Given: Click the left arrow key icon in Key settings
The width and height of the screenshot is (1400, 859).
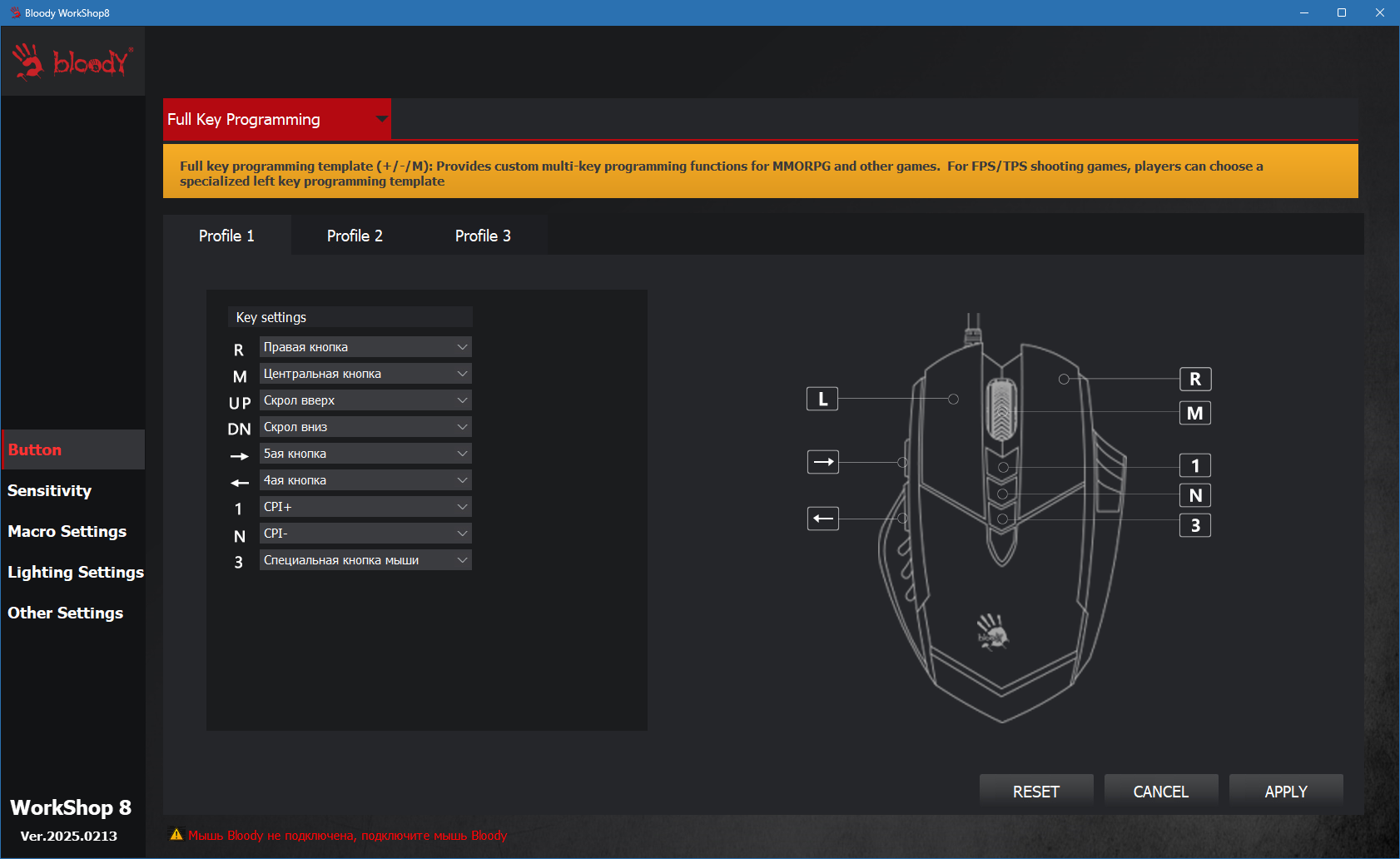Looking at the screenshot, I should tap(240, 483).
